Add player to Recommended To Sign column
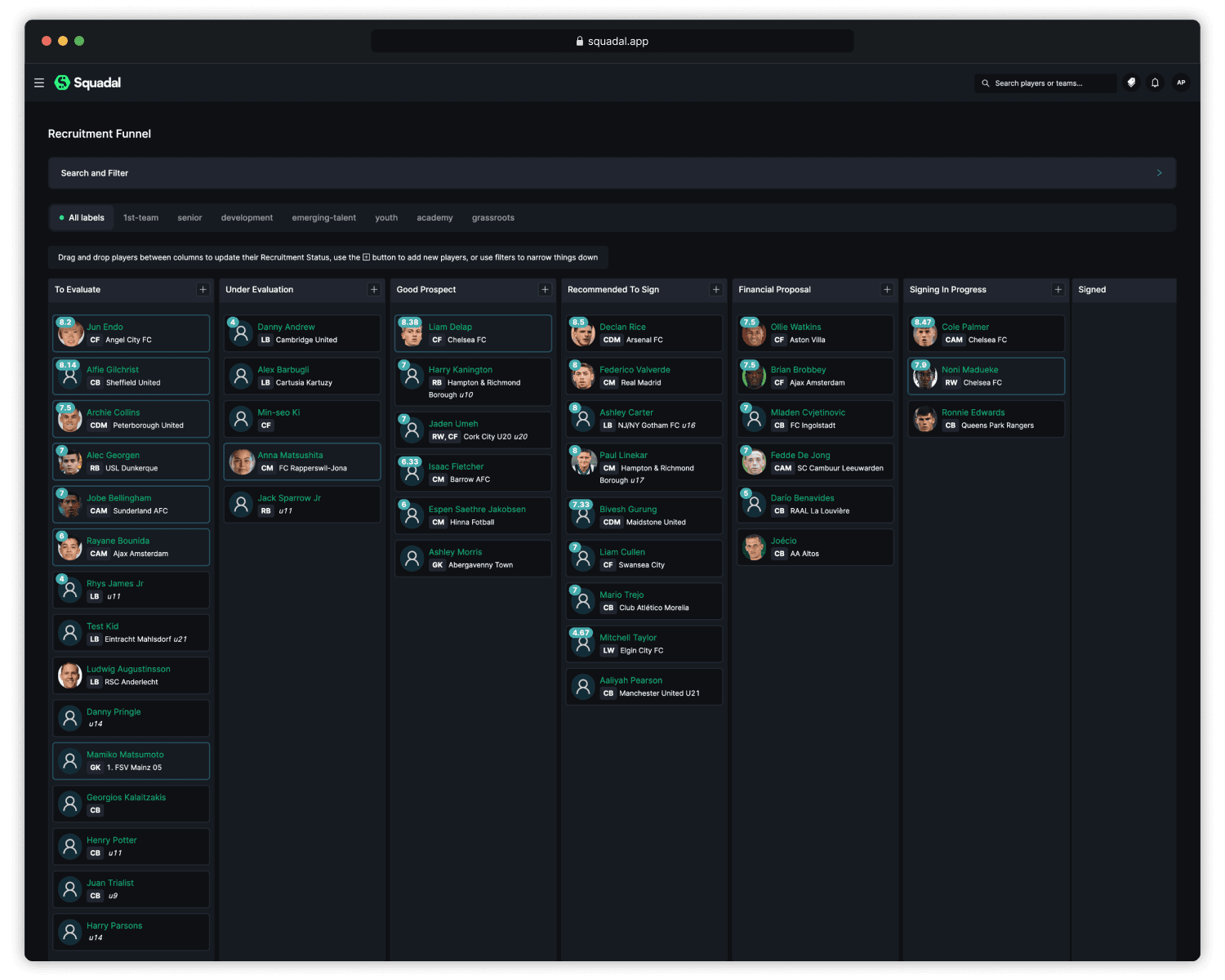The width and height of the screenshot is (1225, 980). (x=716, y=290)
